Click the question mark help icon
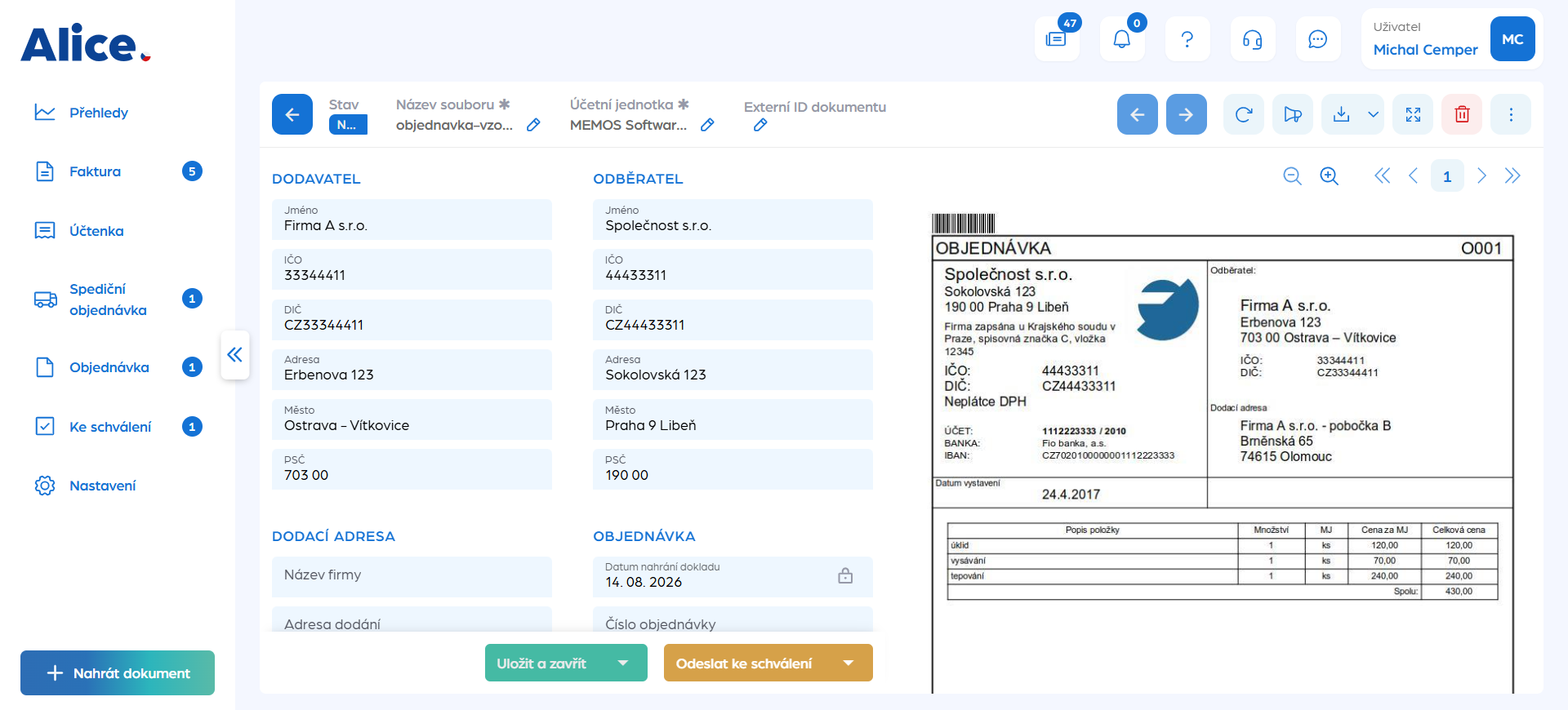 [x=1187, y=39]
